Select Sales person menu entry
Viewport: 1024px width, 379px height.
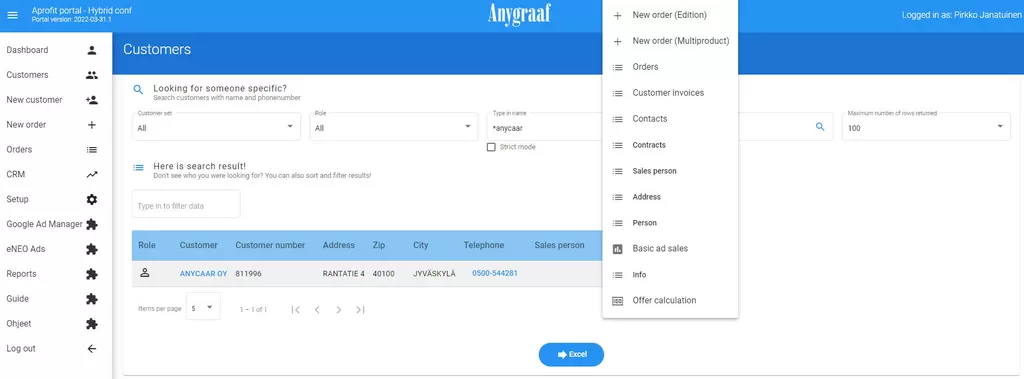tap(670, 171)
